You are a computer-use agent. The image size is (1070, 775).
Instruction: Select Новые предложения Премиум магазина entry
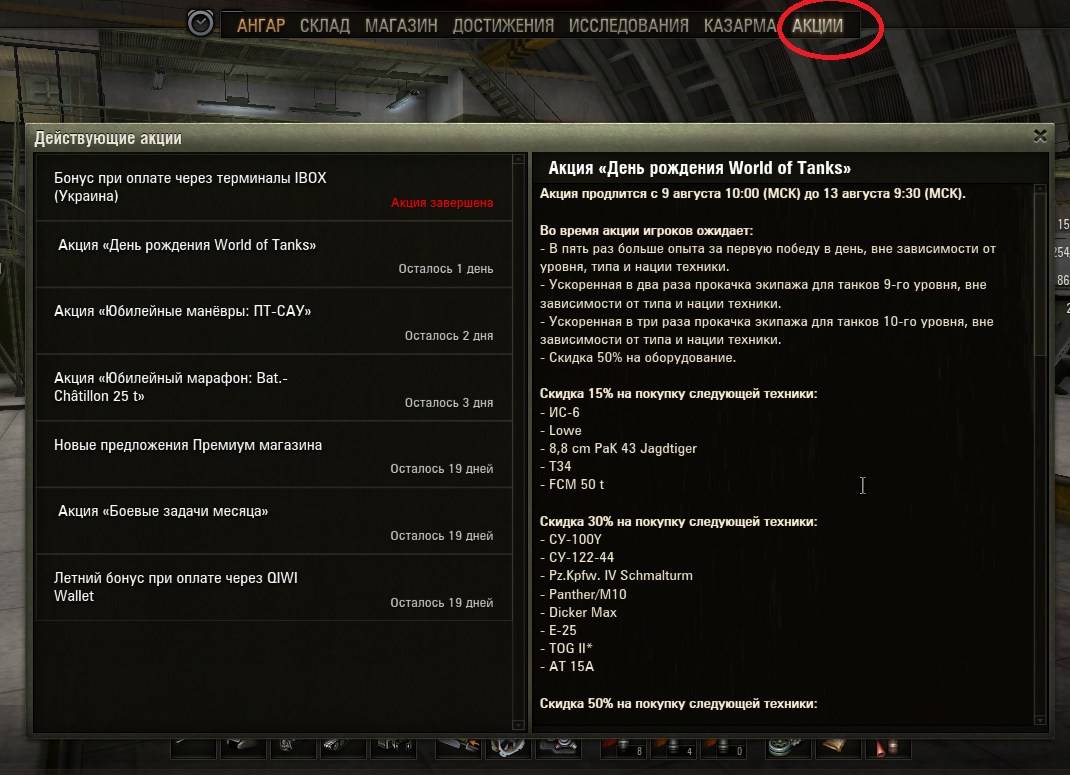[x=274, y=454]
